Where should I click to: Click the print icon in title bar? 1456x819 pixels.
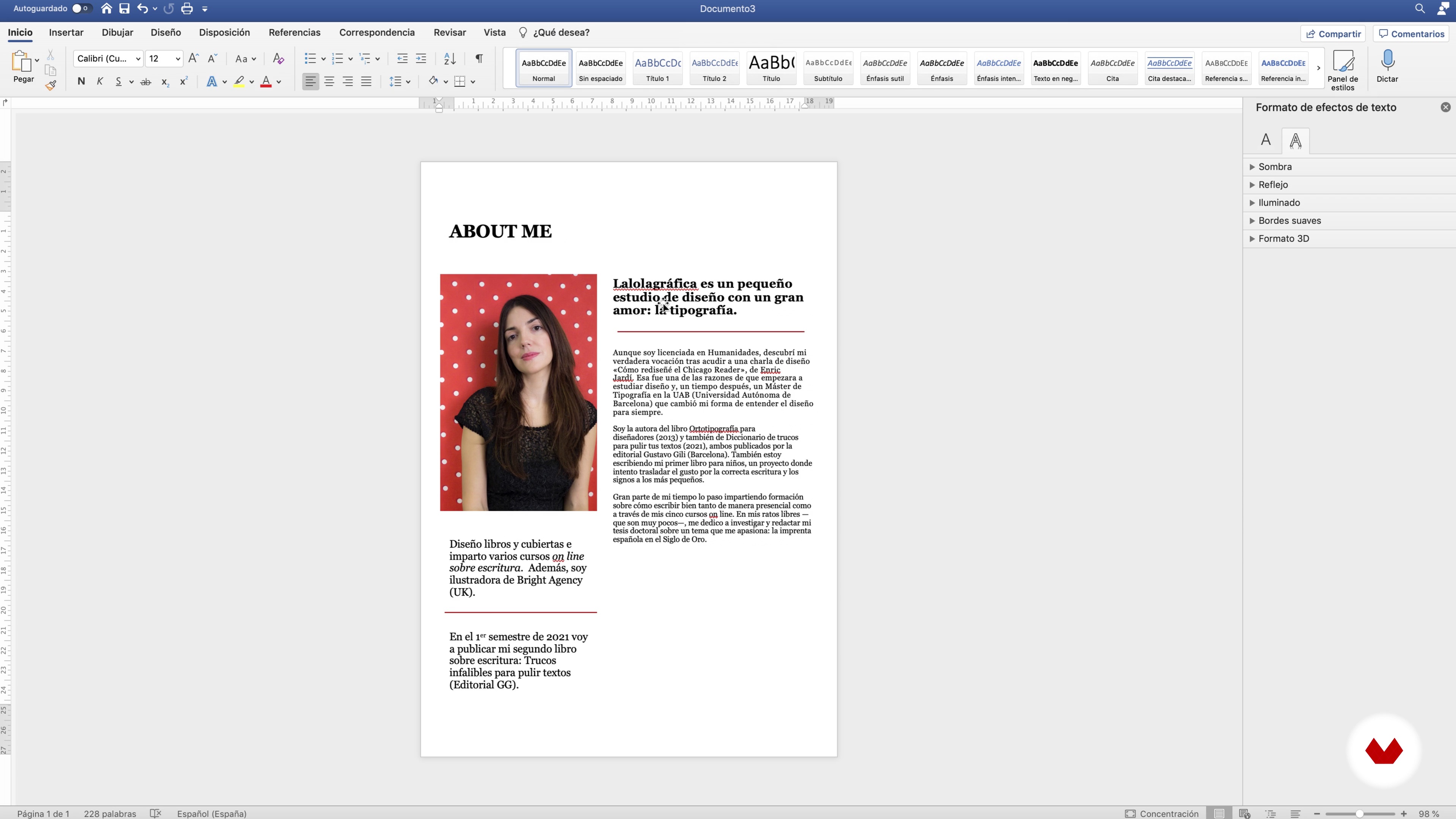[x=187, y=8]
